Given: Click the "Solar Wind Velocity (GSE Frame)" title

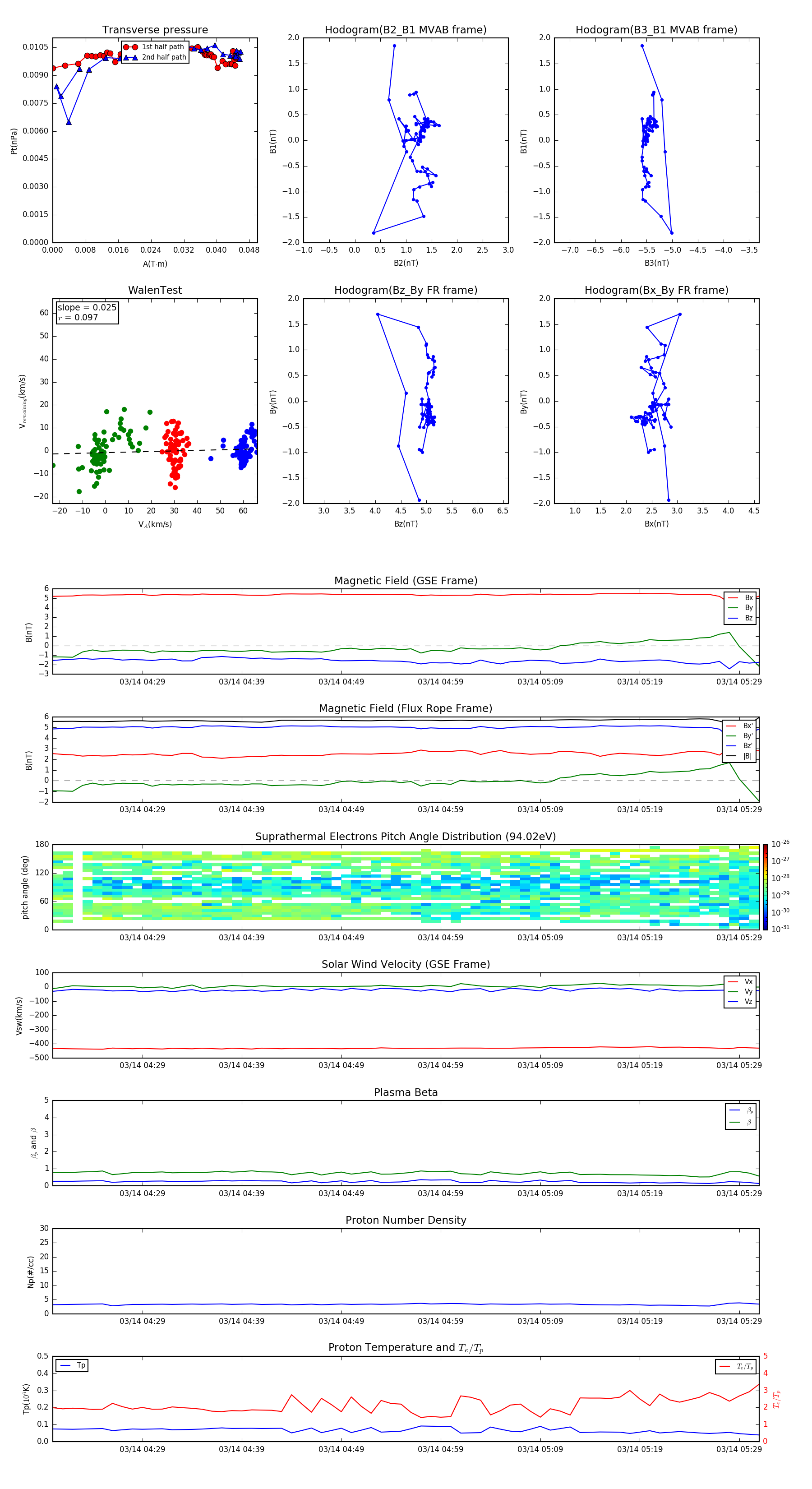Looking at the screenshot, I should point(406,965).
